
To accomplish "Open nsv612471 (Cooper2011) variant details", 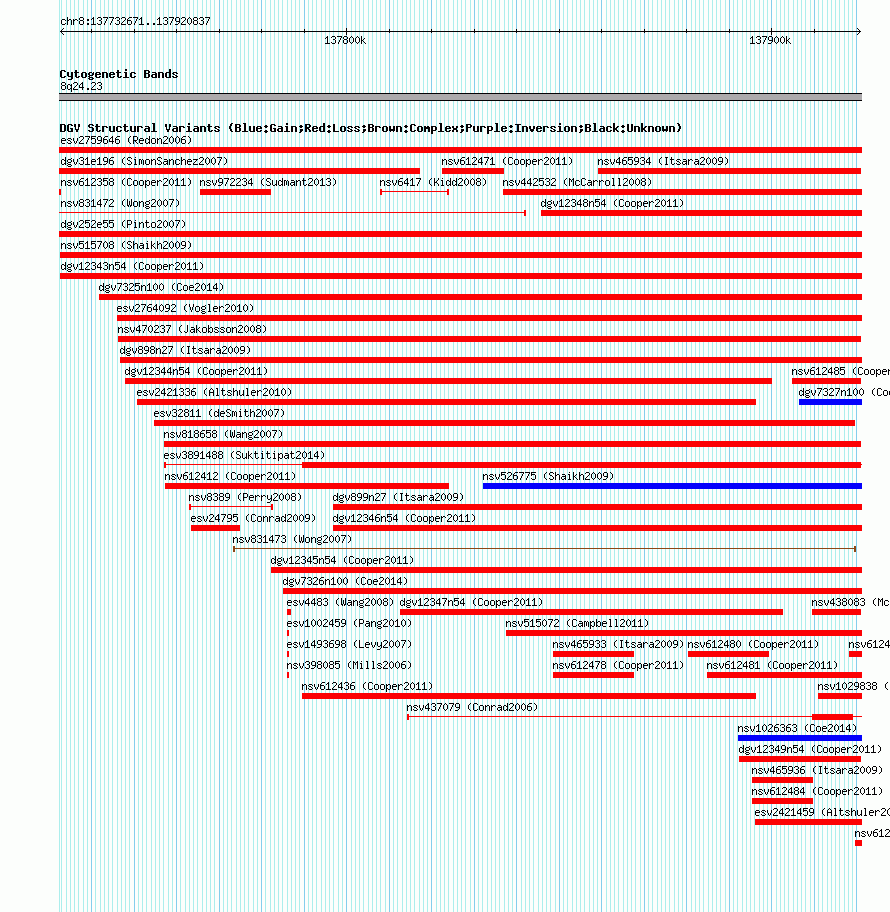I will pos(507,161).
